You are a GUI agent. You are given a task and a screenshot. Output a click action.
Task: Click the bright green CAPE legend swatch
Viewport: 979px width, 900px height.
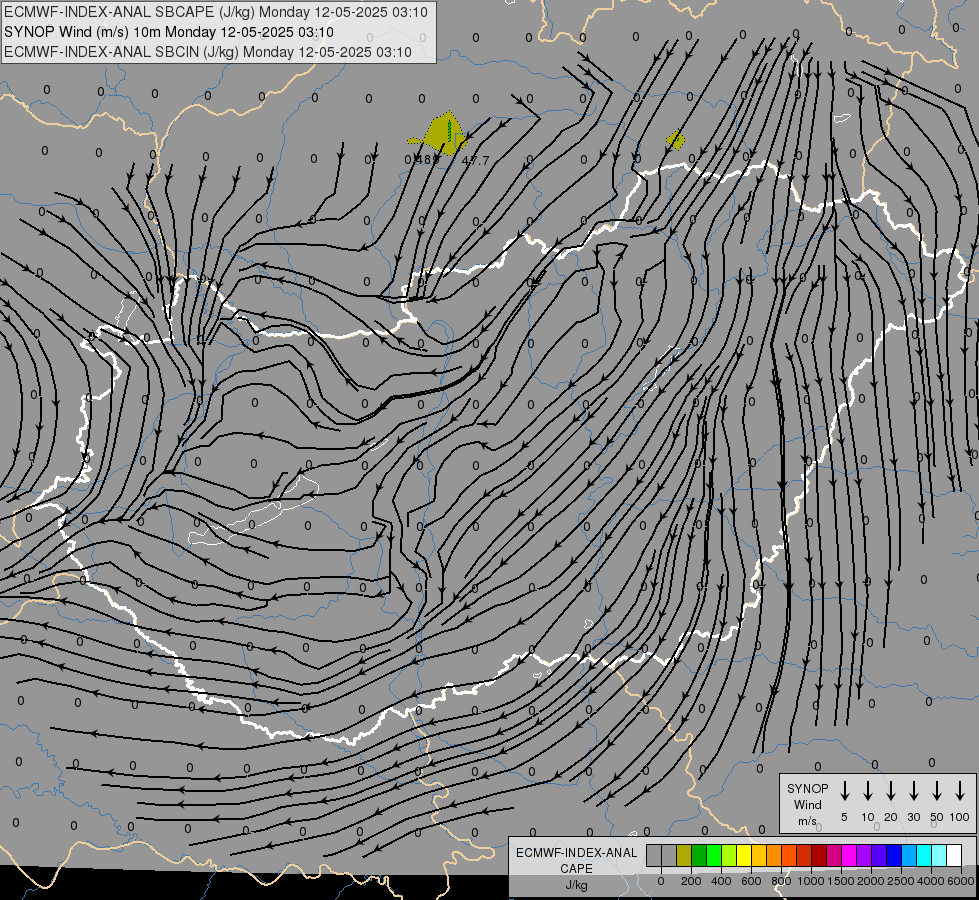pos(714,856)
